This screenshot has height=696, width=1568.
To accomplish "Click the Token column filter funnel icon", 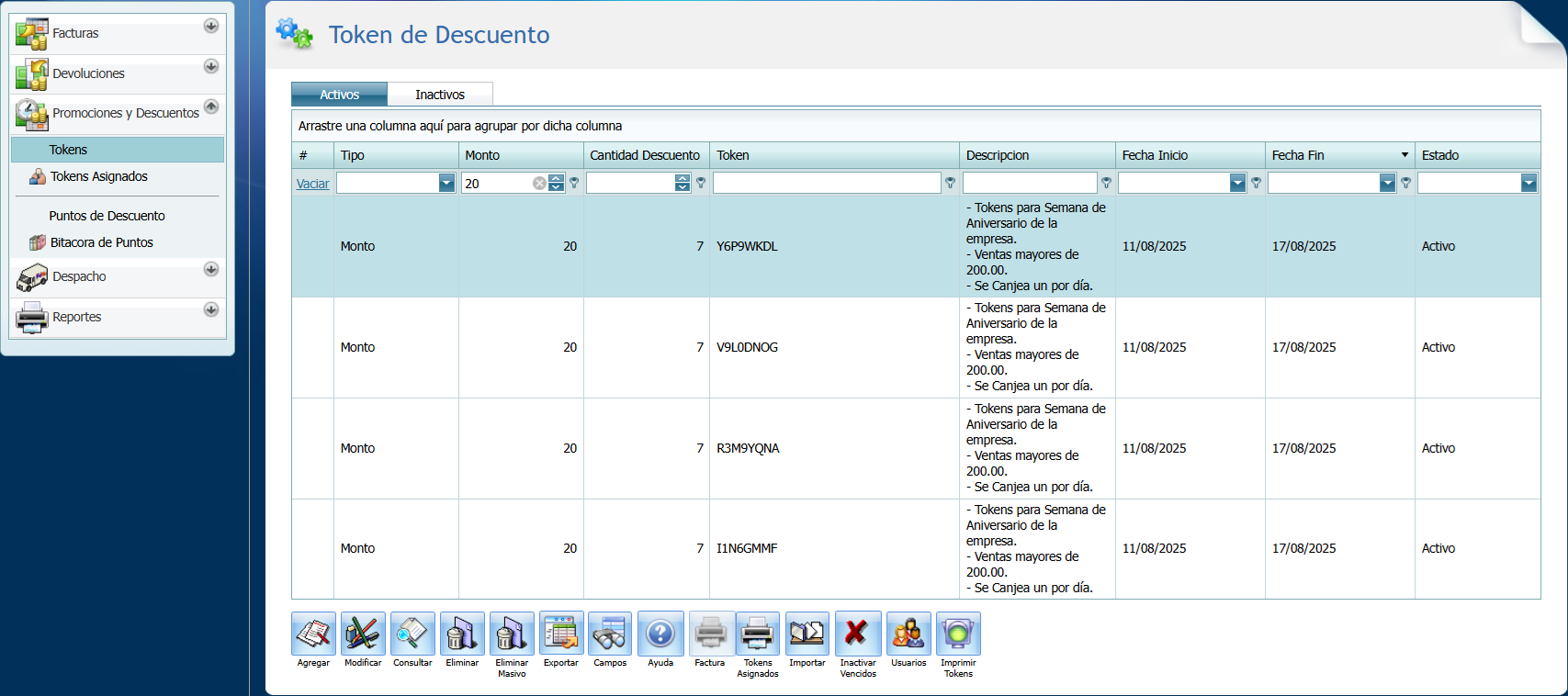I will 951,184.
